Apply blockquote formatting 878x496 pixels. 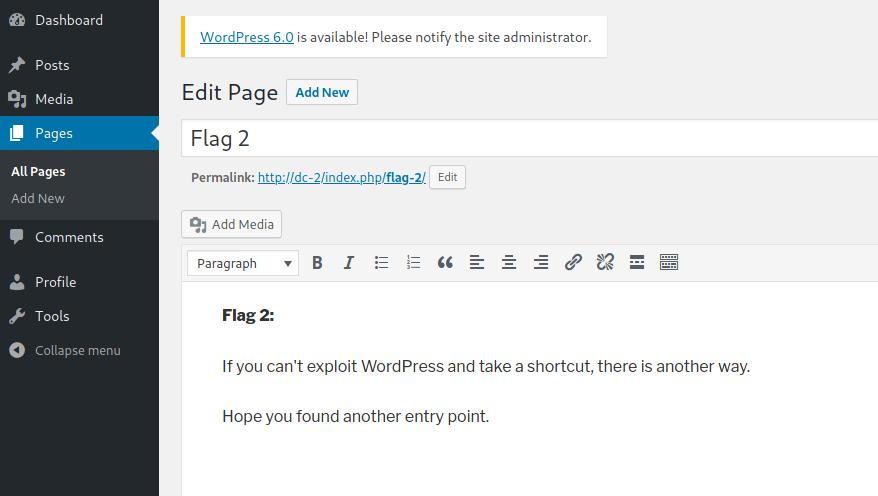445,263
